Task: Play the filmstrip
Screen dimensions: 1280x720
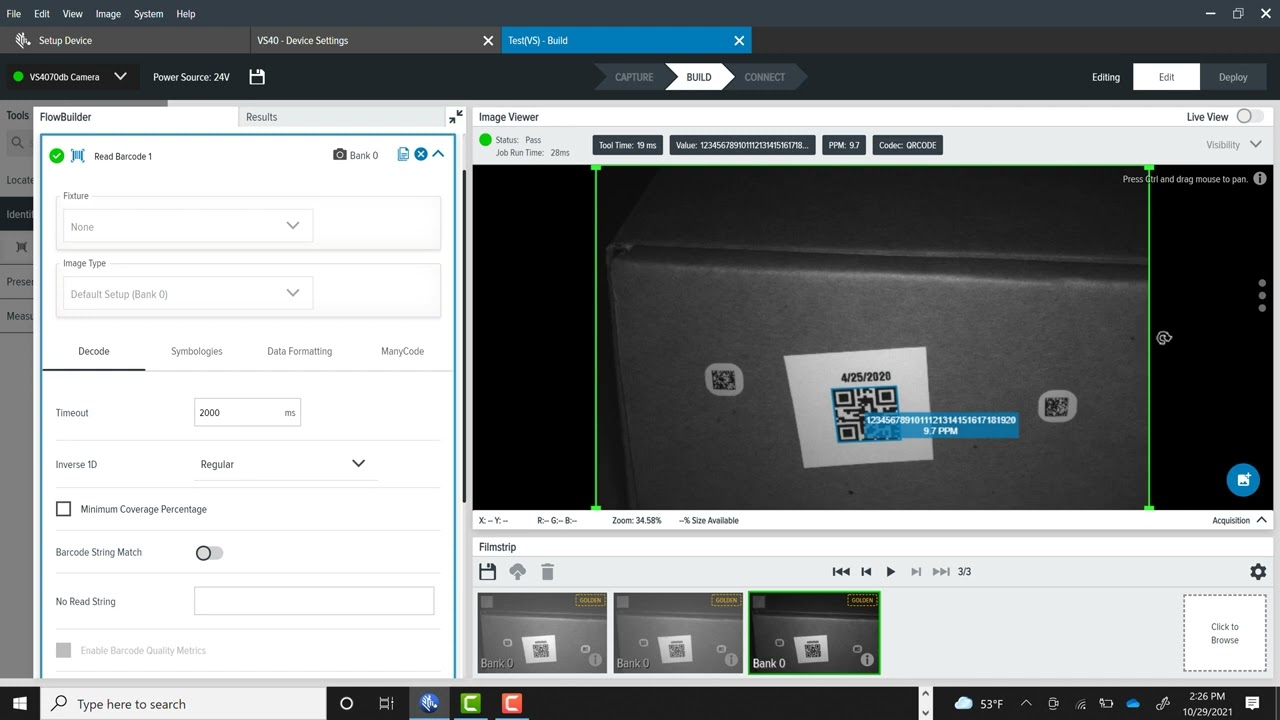Action: [x=890, y=572]
